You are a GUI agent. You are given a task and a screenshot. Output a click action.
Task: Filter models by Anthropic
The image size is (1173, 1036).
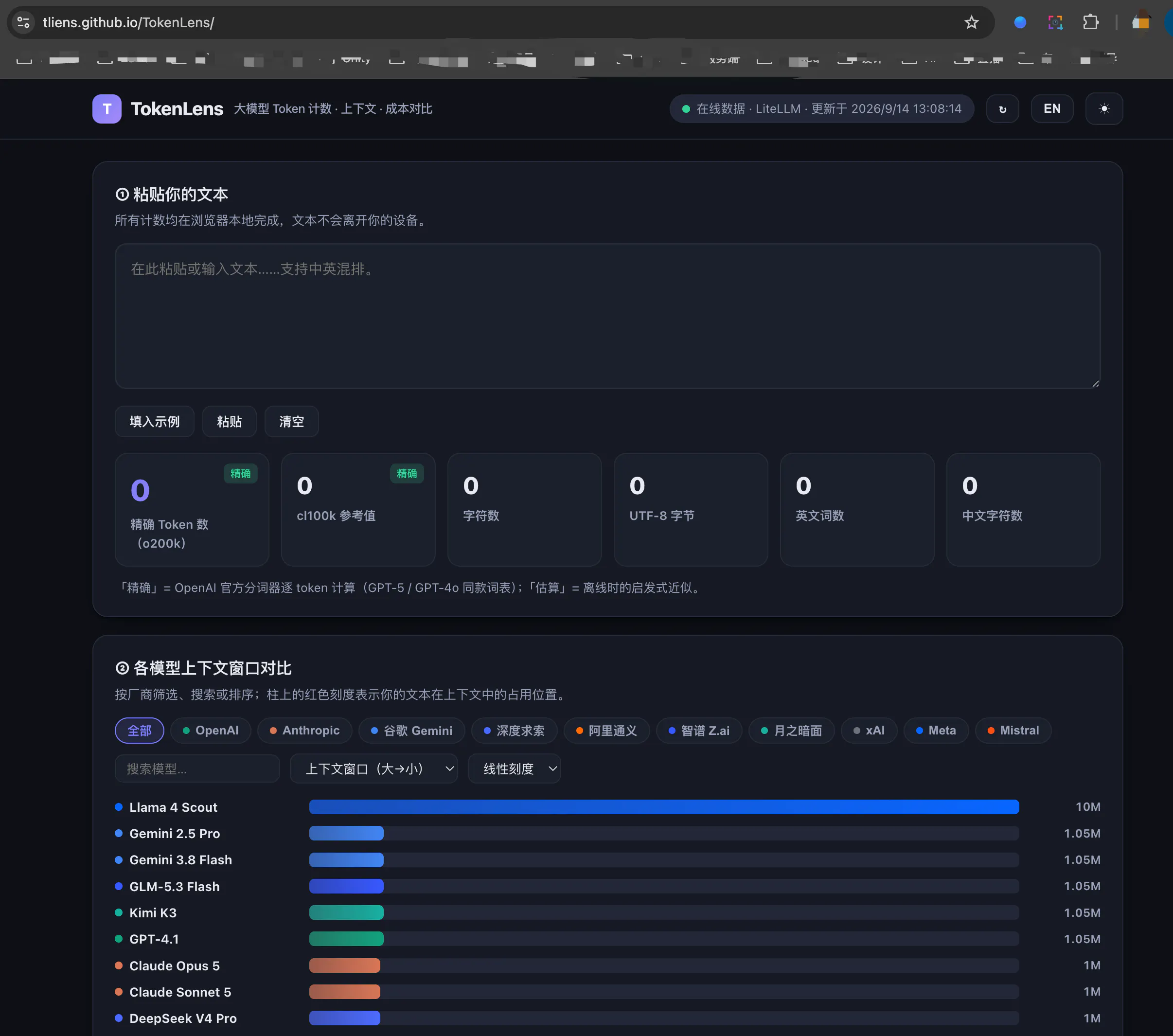coord(305,731)
